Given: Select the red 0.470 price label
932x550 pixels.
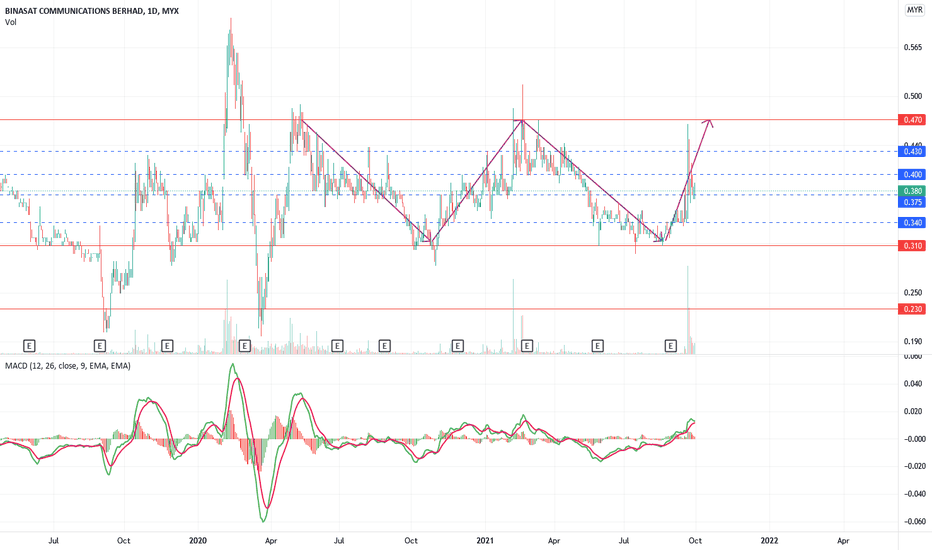Looking at the screenshot, I should pos(913,120).
